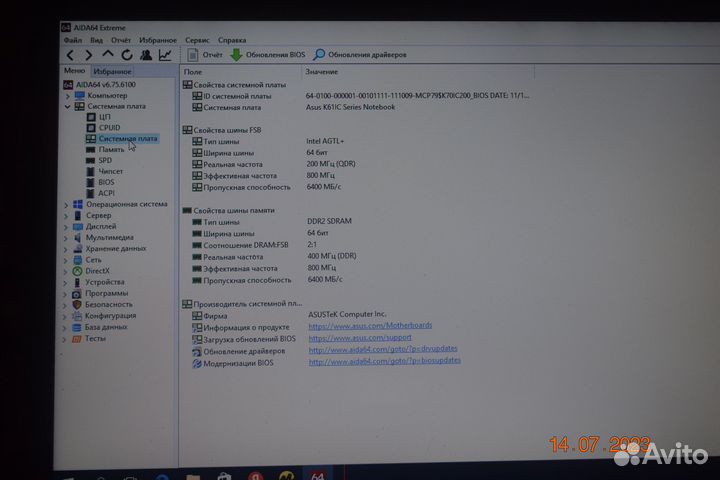
Task: Click the Компьютер monitor icon
Action: tap(79, 96)
